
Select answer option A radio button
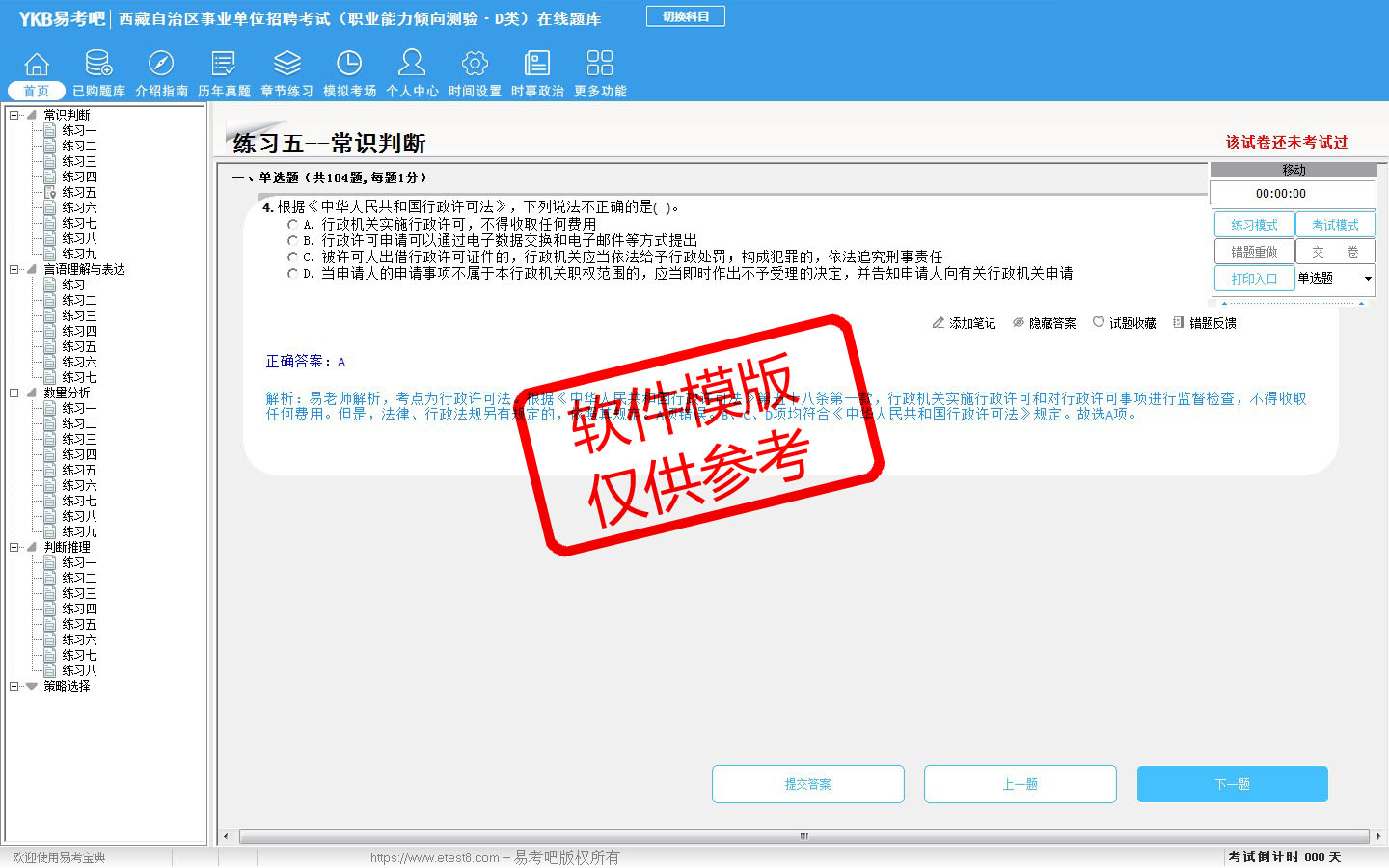coord(292,225)
